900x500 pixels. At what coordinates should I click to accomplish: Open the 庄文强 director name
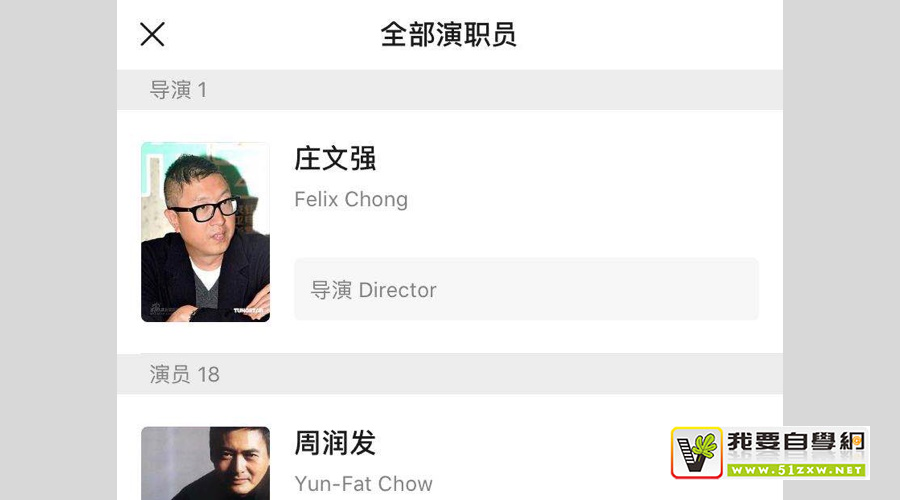point(335,159)
